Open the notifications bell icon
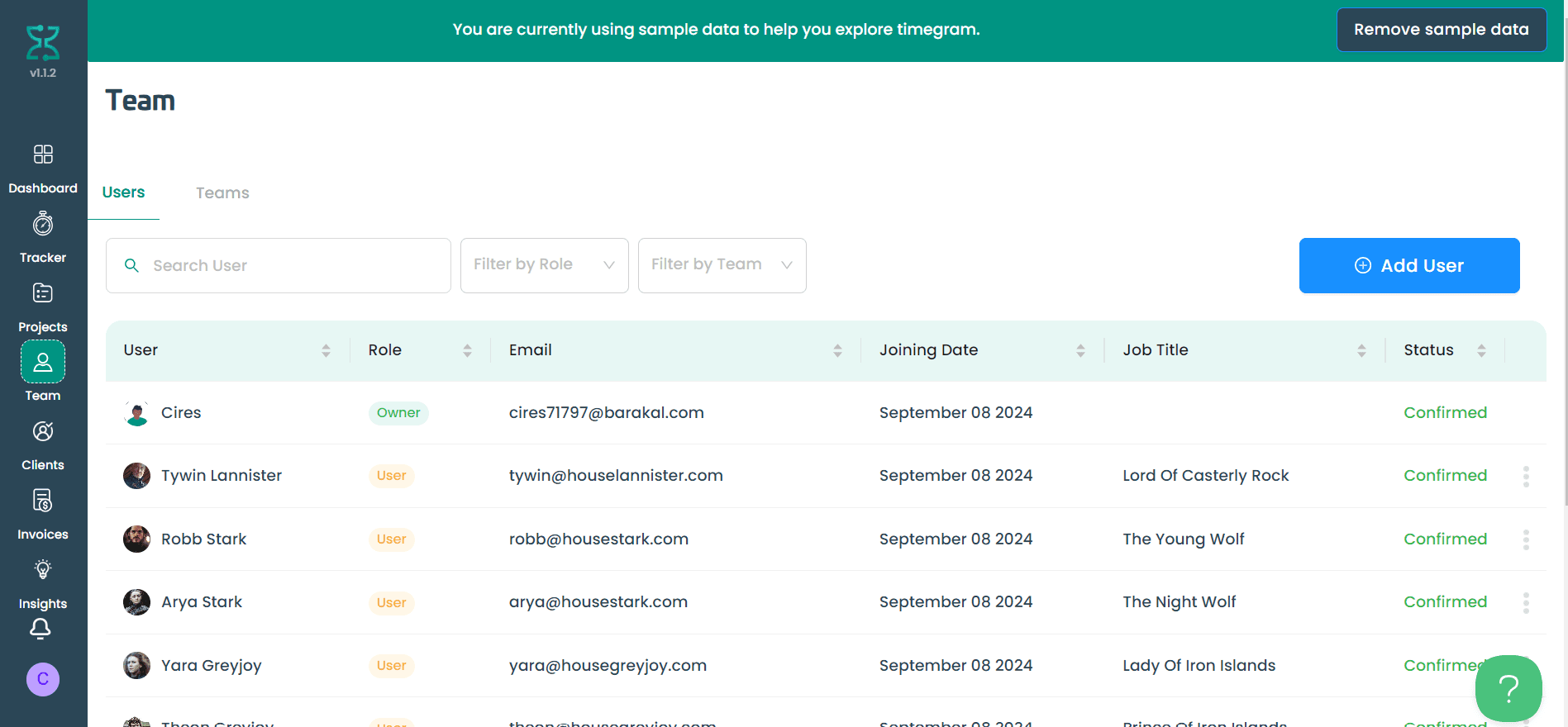1568x727 pixels. pos(41,630)
